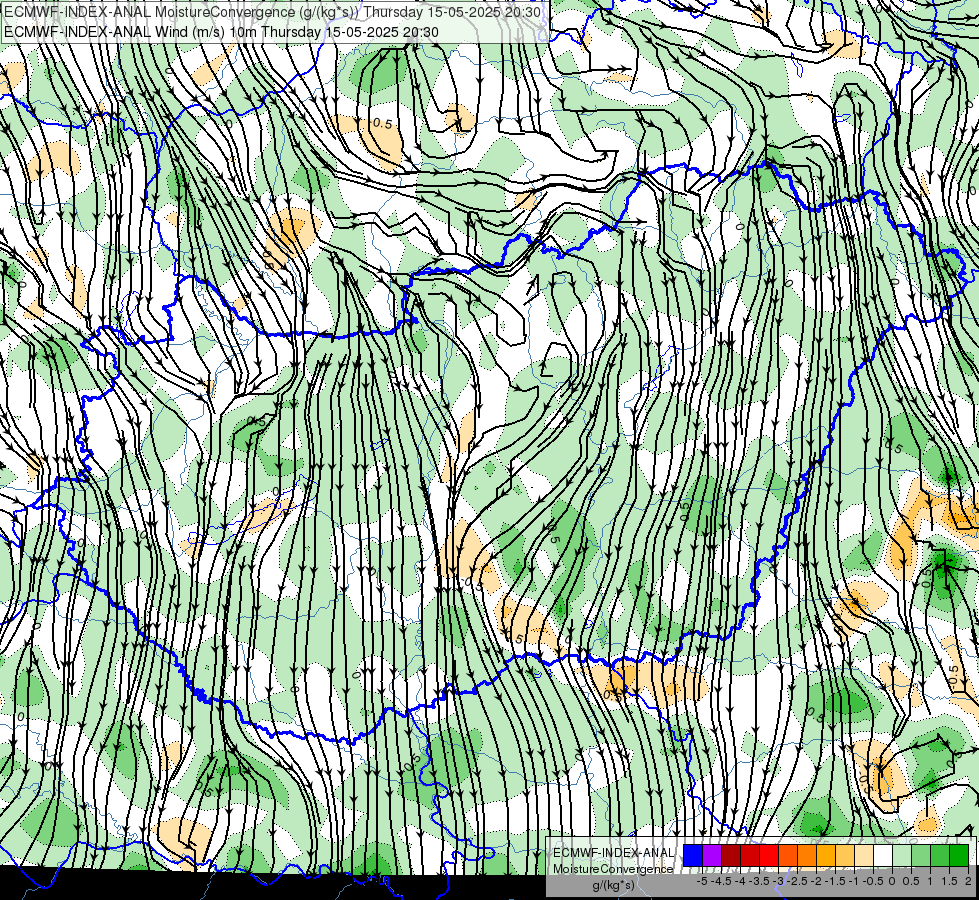The width and height of the screenshot is (979, 900).
Task: Select the dark maroon legend swatch
Action: click(x=731, y=855)
